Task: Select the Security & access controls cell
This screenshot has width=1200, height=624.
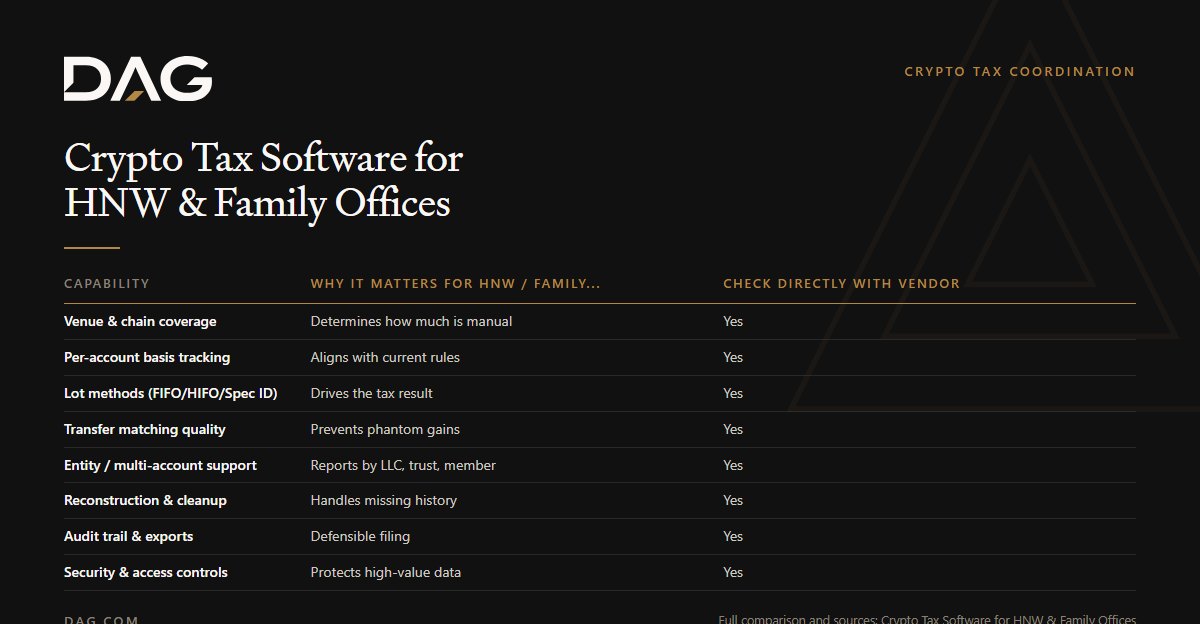Action: (146, 573)
